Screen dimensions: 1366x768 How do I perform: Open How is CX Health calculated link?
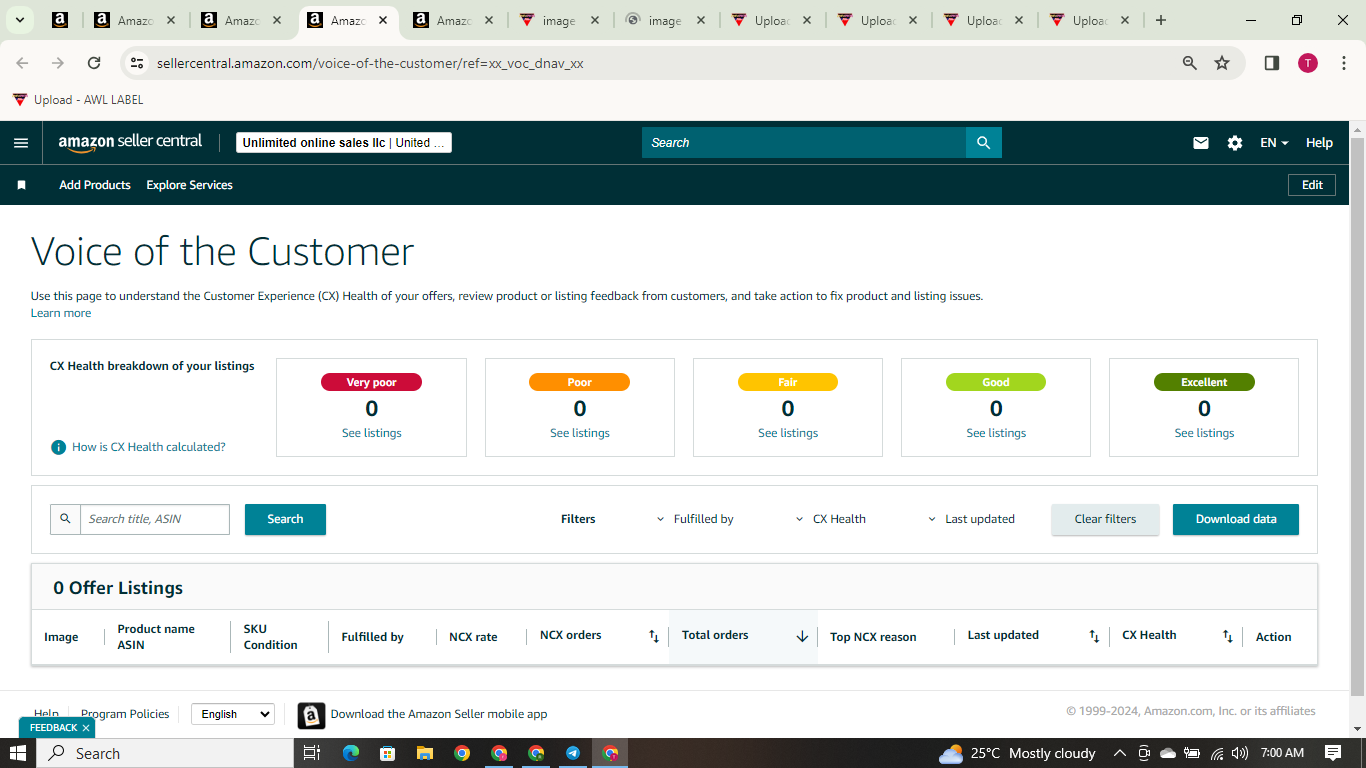(x=149, y=447)
